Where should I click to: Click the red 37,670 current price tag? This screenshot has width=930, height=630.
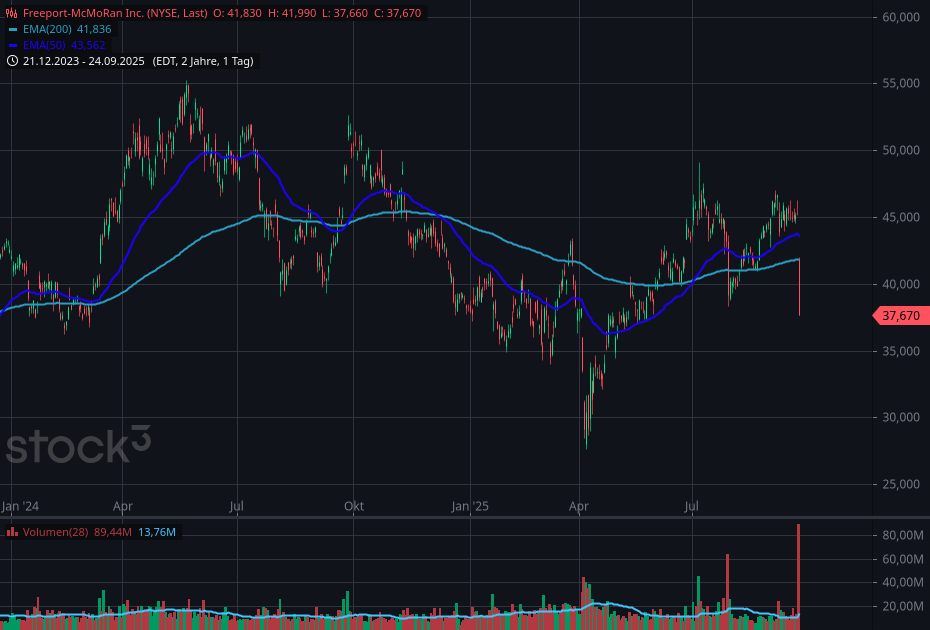(901, 316)
